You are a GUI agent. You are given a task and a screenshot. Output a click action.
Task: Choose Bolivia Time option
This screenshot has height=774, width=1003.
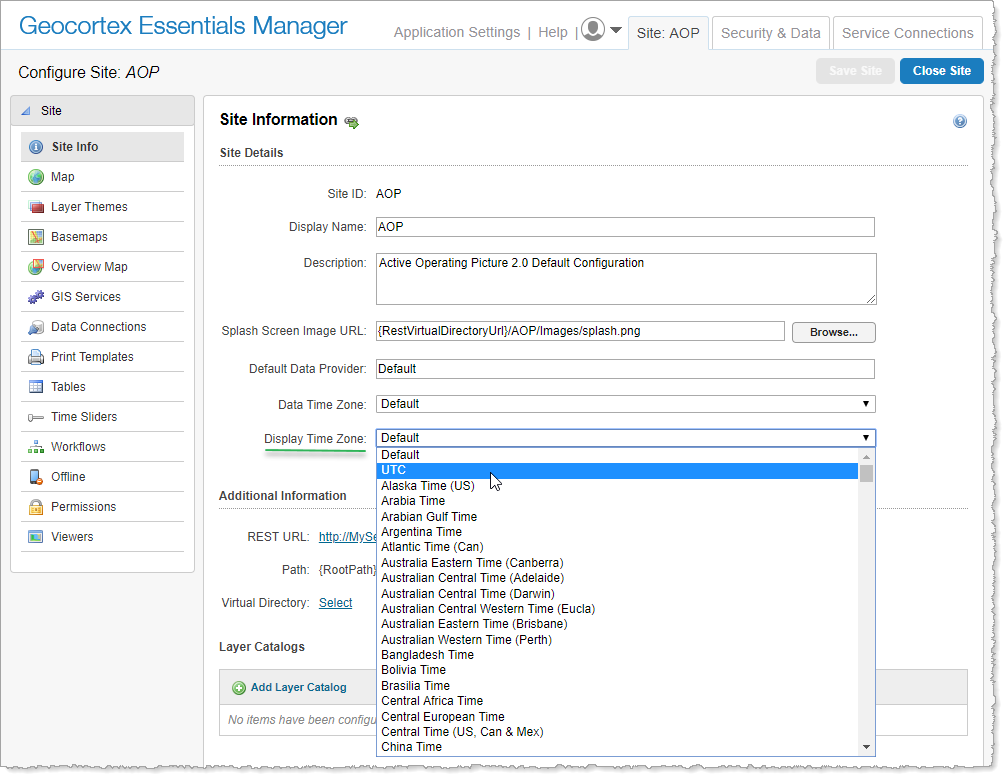[x=617, y=670]
